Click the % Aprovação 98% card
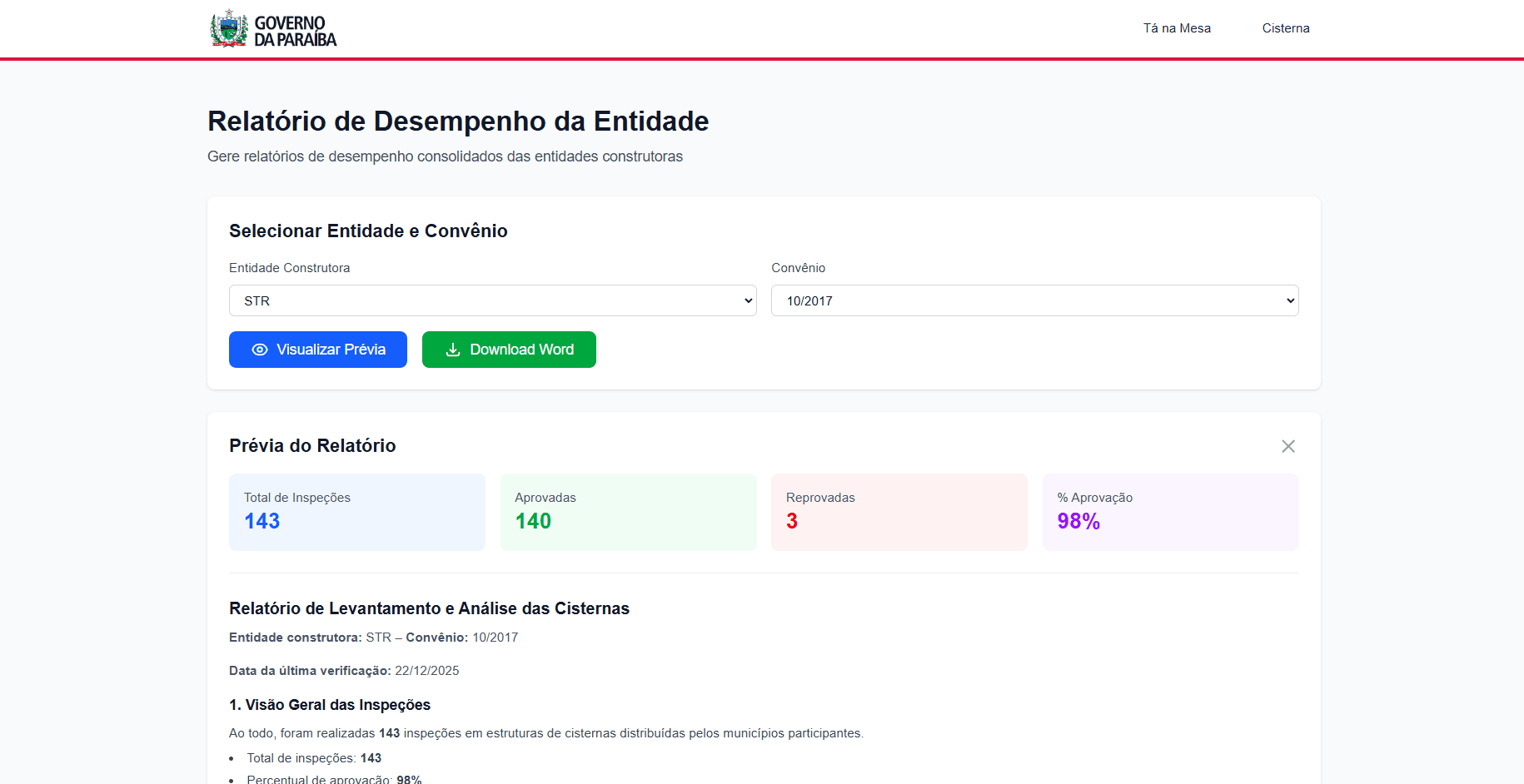This screenshot has height=784, width=1524. point(1170,512)
